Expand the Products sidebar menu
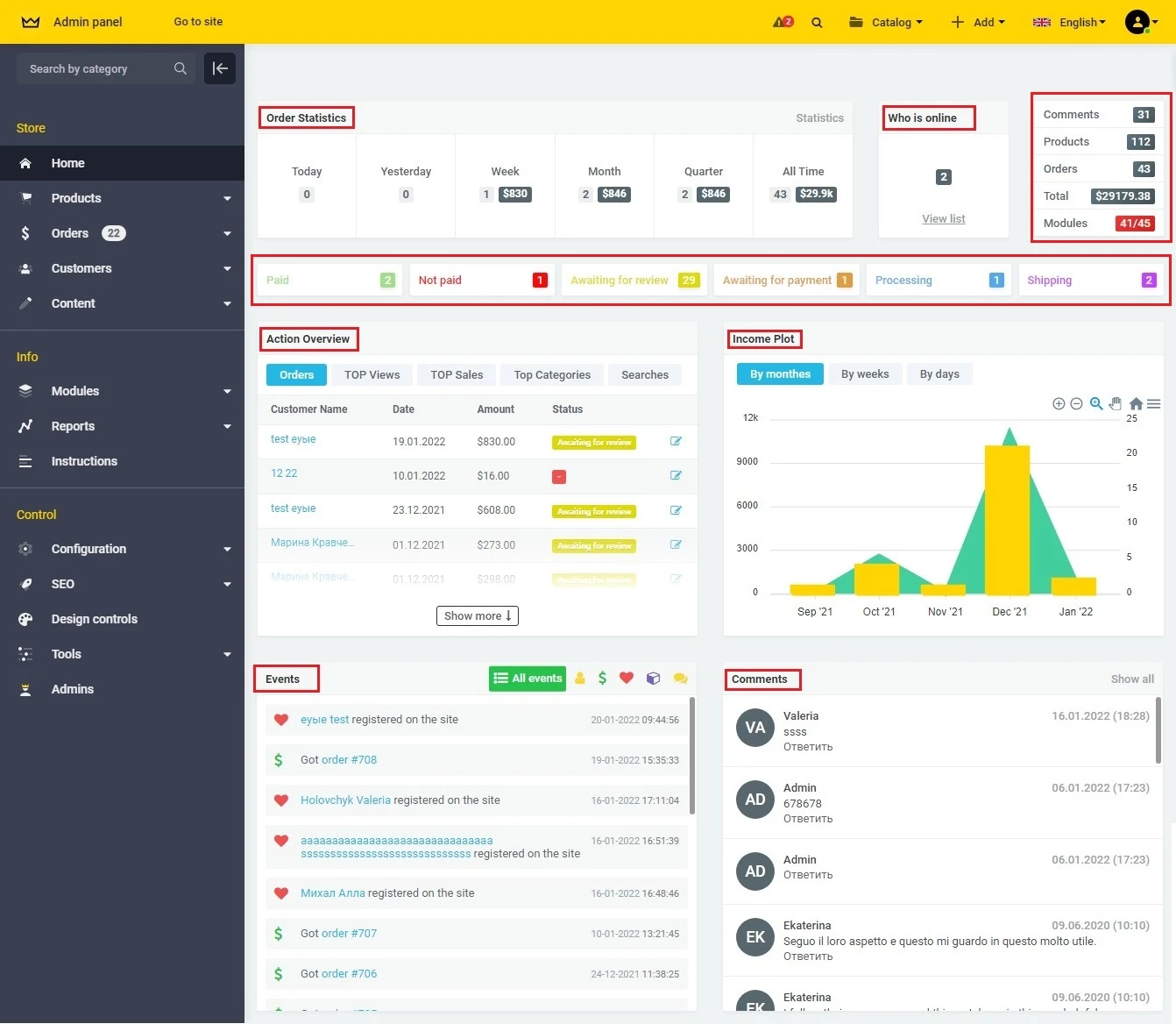 click(123, 198)
